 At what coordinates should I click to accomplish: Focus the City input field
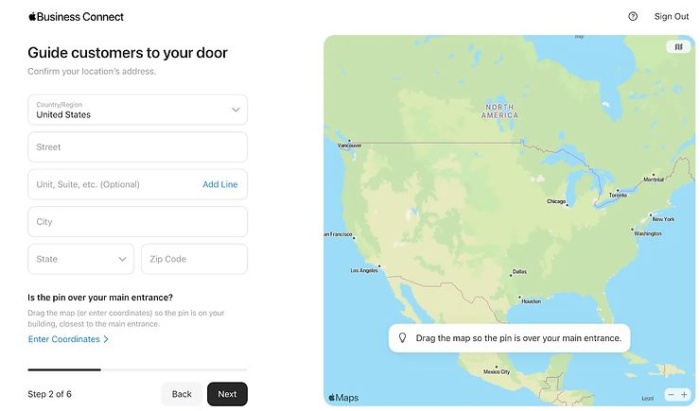138,222
